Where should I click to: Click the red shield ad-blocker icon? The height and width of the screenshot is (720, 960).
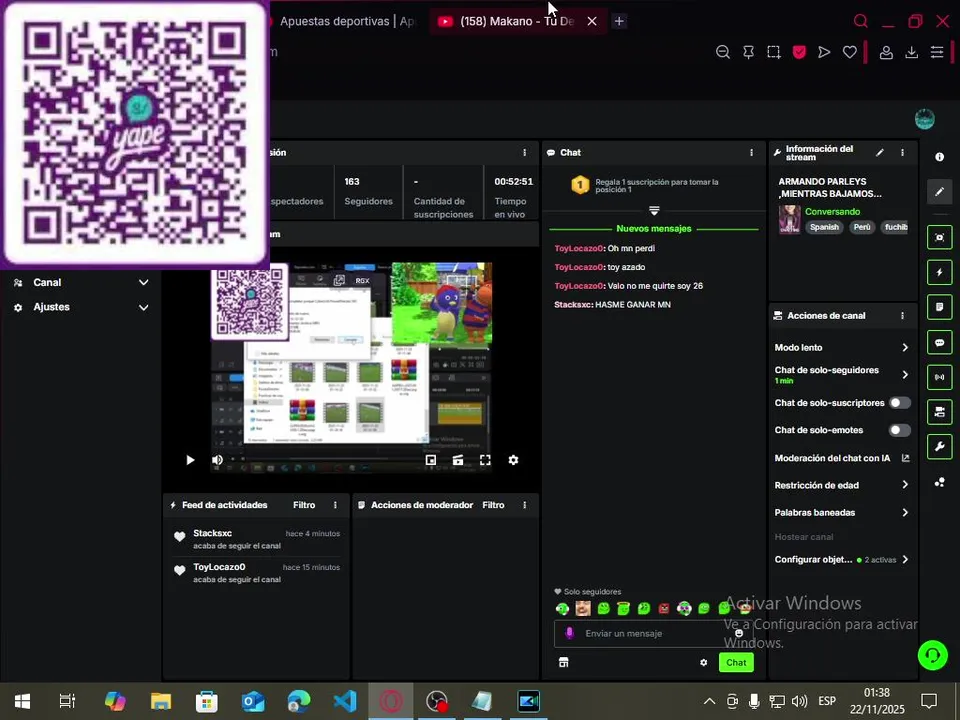coord(799,53)
